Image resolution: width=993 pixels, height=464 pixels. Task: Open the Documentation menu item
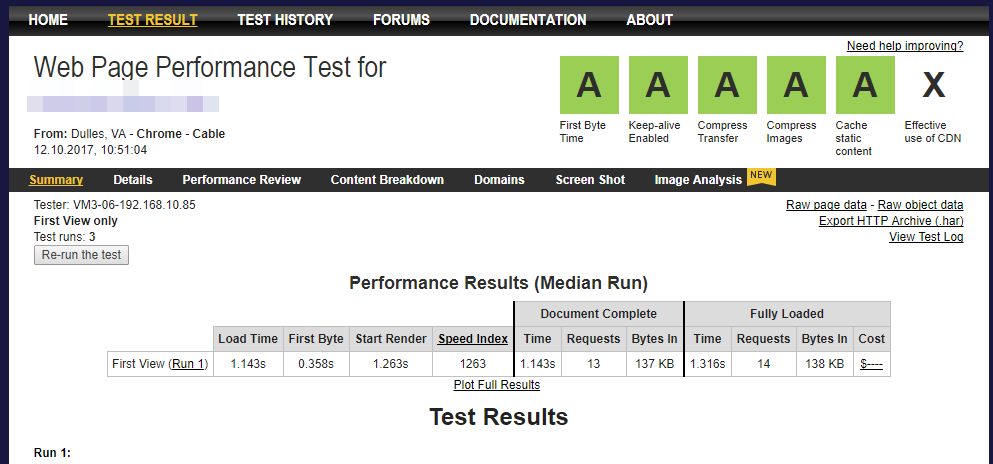pyautogui.click(x=528, y=20)
